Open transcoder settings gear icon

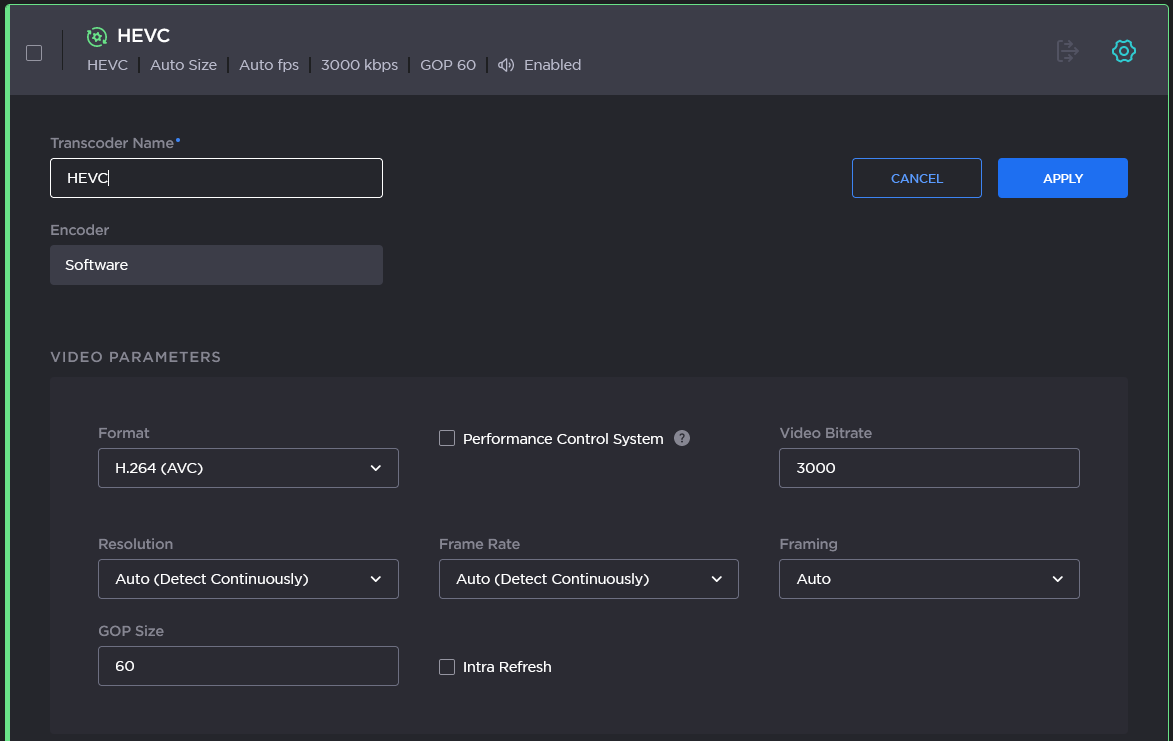point(1124,51)
